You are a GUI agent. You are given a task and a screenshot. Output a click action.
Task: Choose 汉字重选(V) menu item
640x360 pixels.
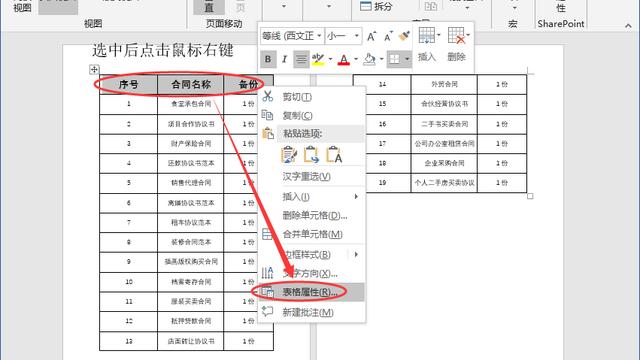pos(311,177)
